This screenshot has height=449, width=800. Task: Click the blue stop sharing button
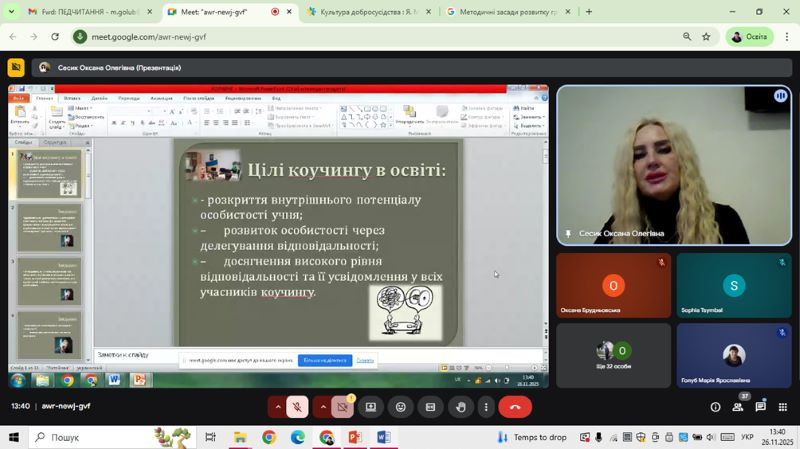pos(324,360)
